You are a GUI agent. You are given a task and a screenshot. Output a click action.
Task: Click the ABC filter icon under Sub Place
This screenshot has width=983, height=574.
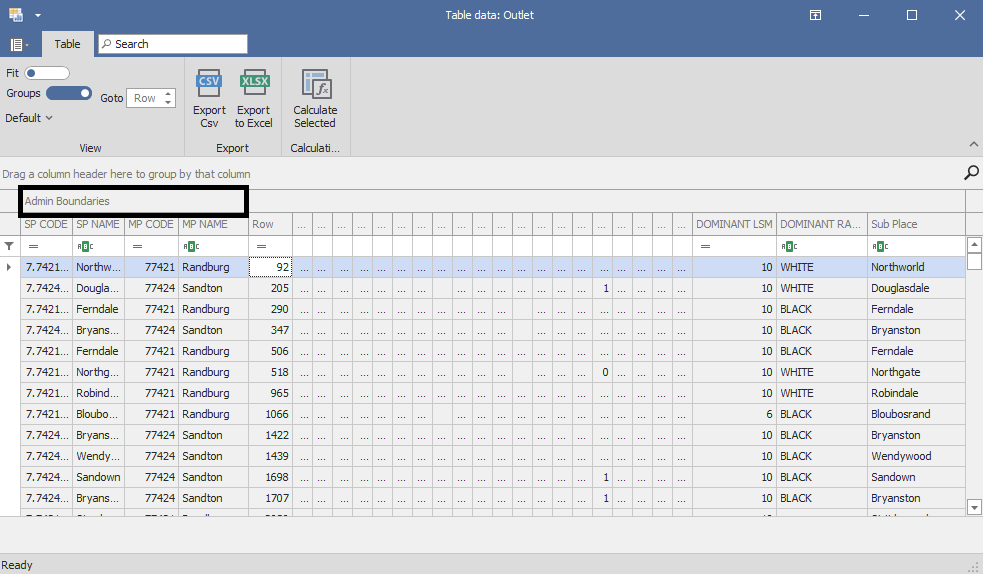[880, 246]
